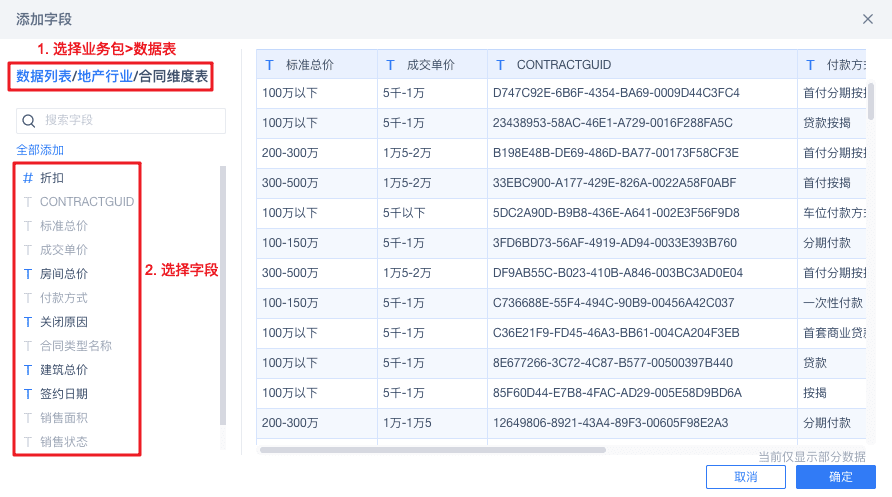
Task: Click the T icon beside 建筑总价
Action: click(x=28, y=369)
